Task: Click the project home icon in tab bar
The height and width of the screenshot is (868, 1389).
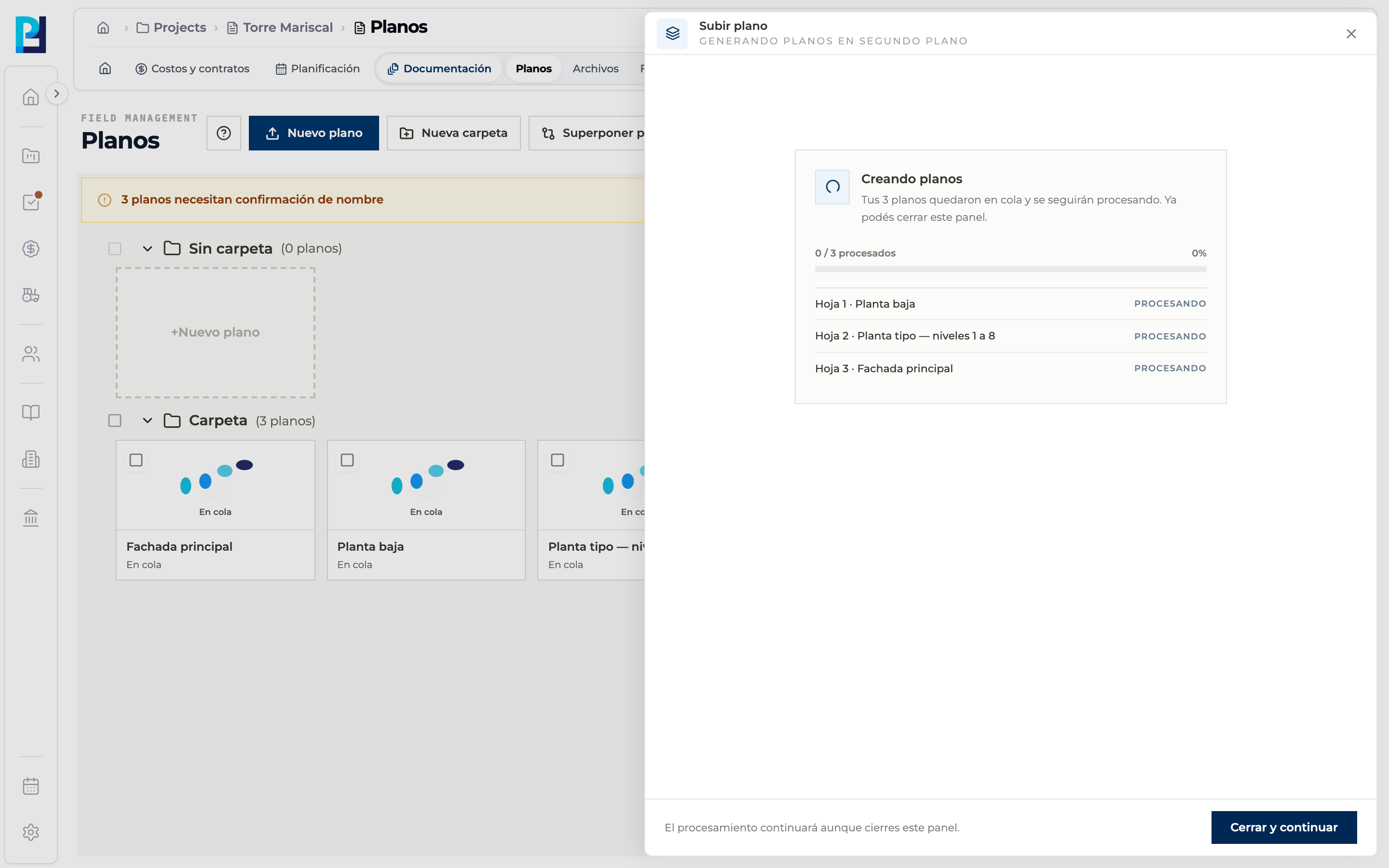Action: (x=105, y=68)
